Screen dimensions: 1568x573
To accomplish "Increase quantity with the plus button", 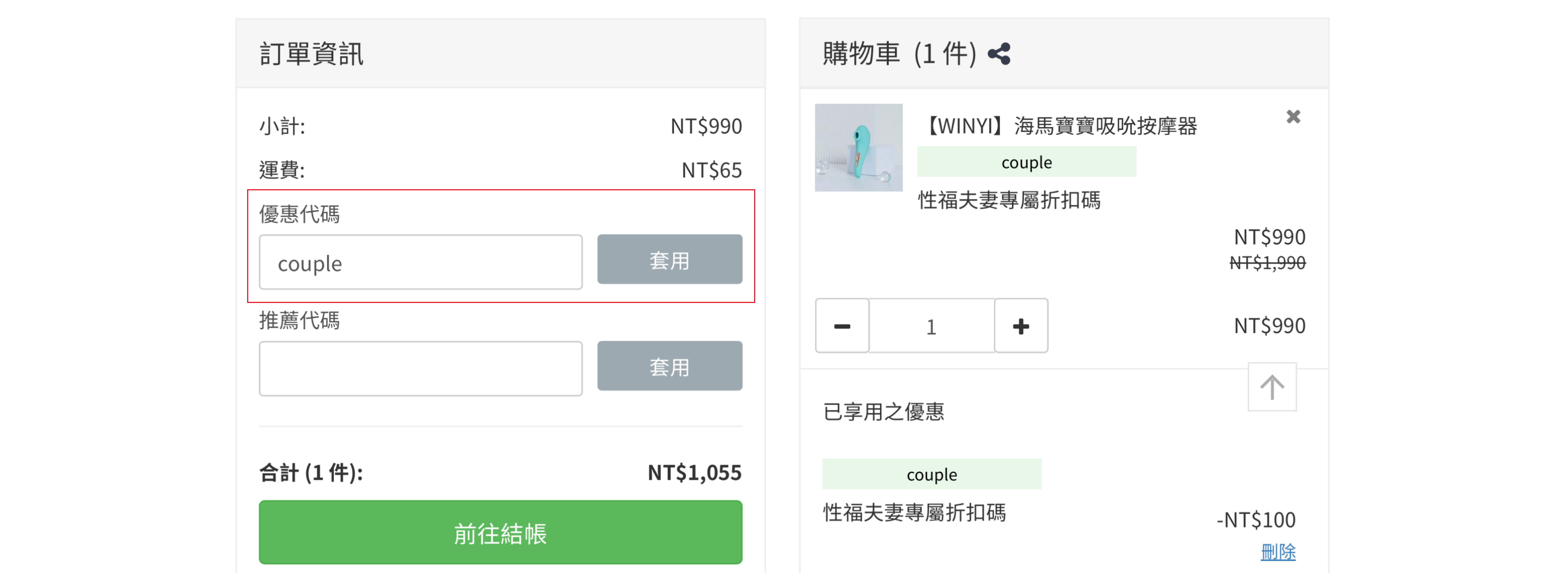I will (x=1021, y=326).
